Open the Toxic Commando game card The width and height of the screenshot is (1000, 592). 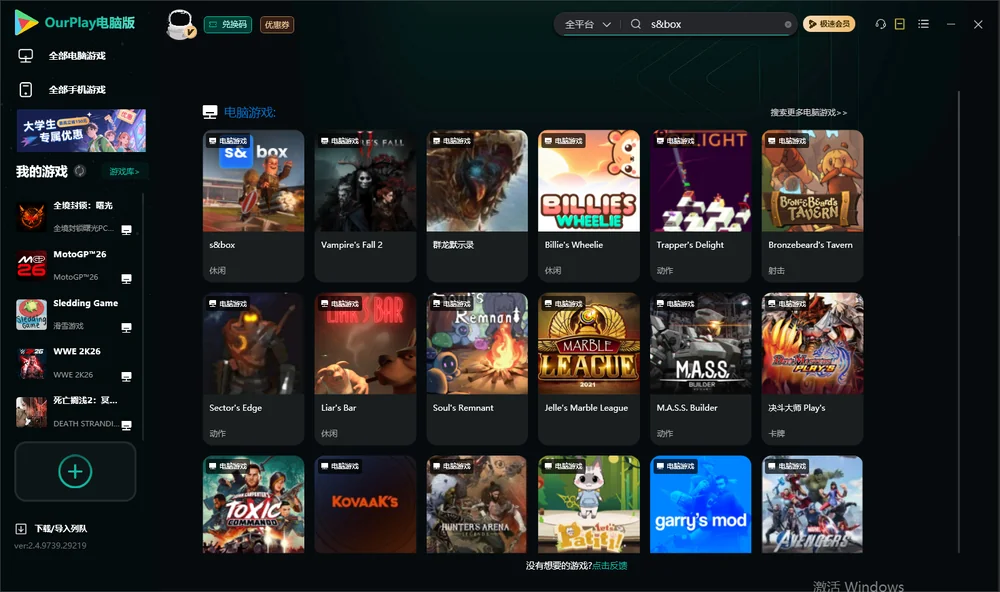(x=253, y=504)
